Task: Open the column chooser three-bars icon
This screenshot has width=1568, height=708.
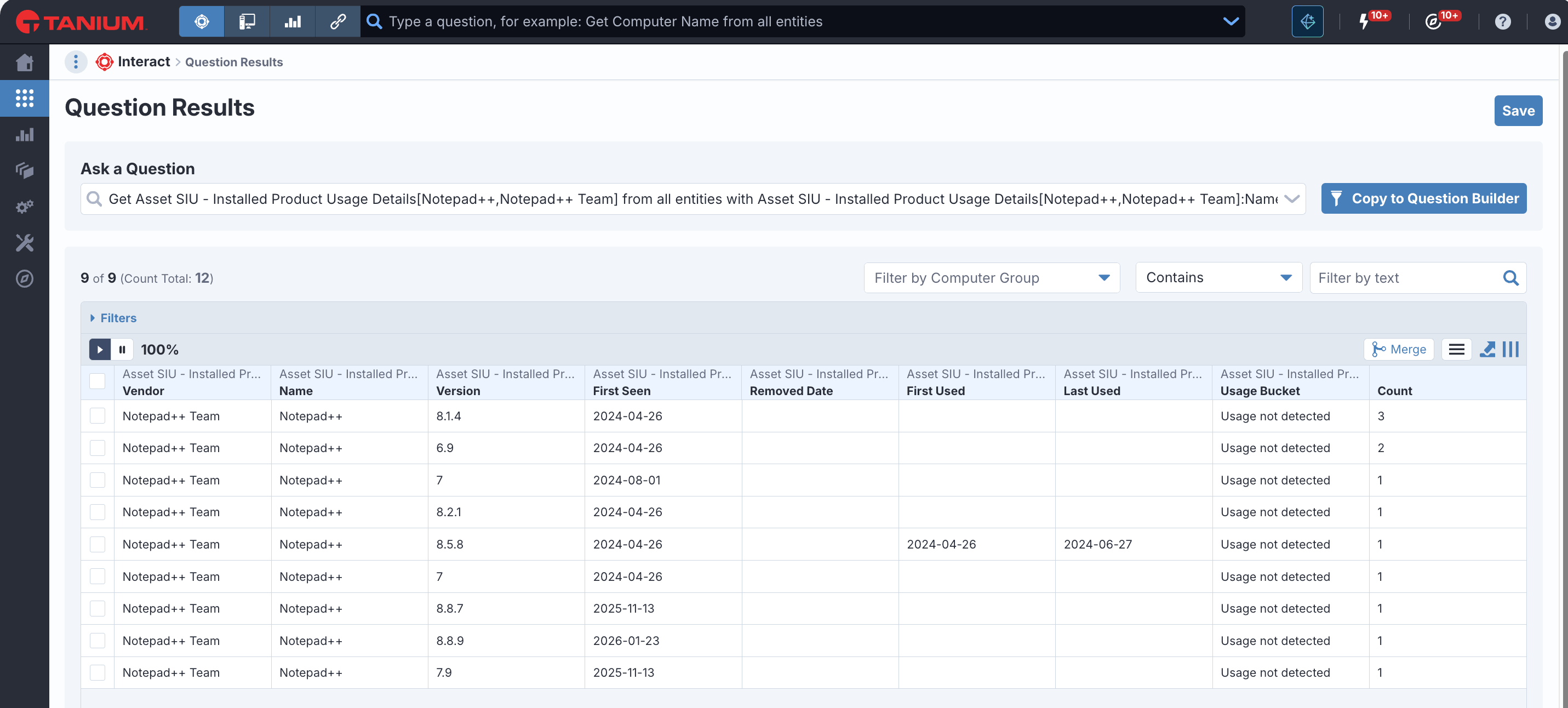Action: [1510, 350]
